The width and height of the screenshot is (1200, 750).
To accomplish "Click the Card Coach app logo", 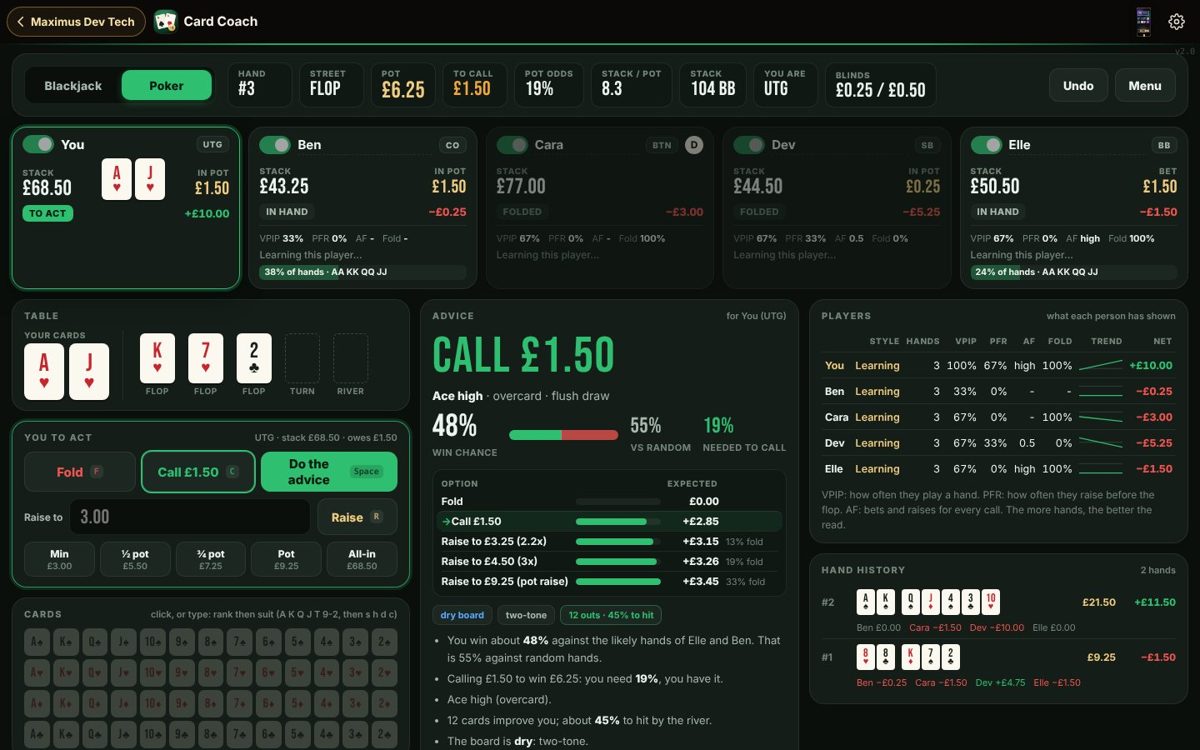I will click(x=166, y=21).
